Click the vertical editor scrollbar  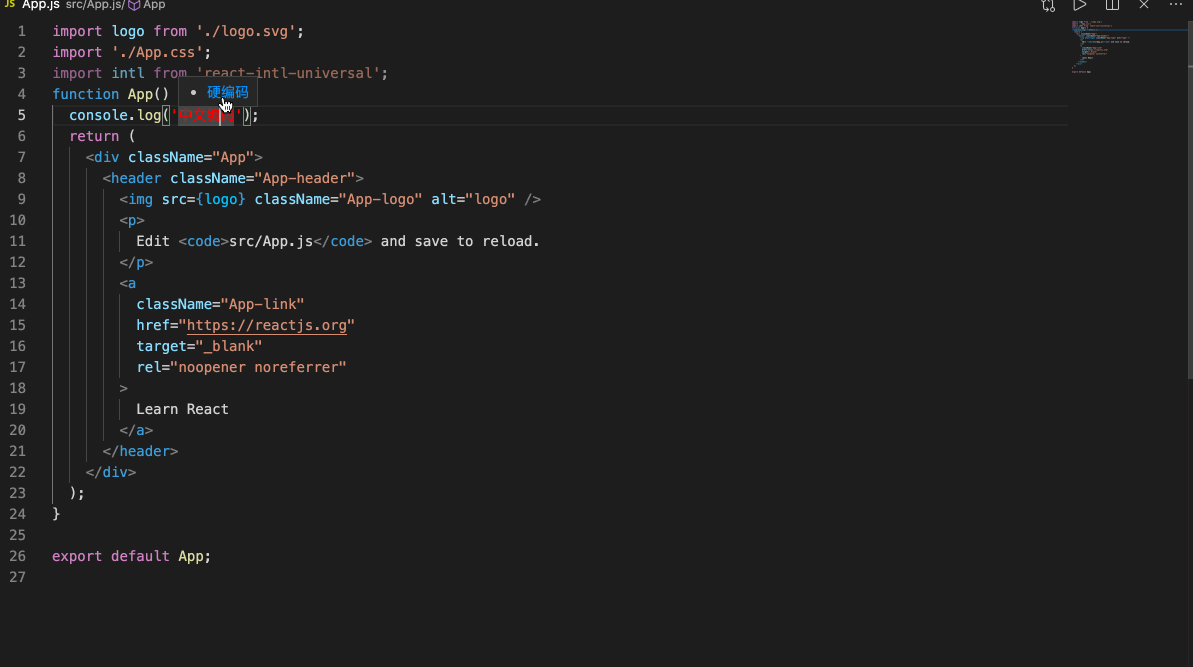point(1189,200)
